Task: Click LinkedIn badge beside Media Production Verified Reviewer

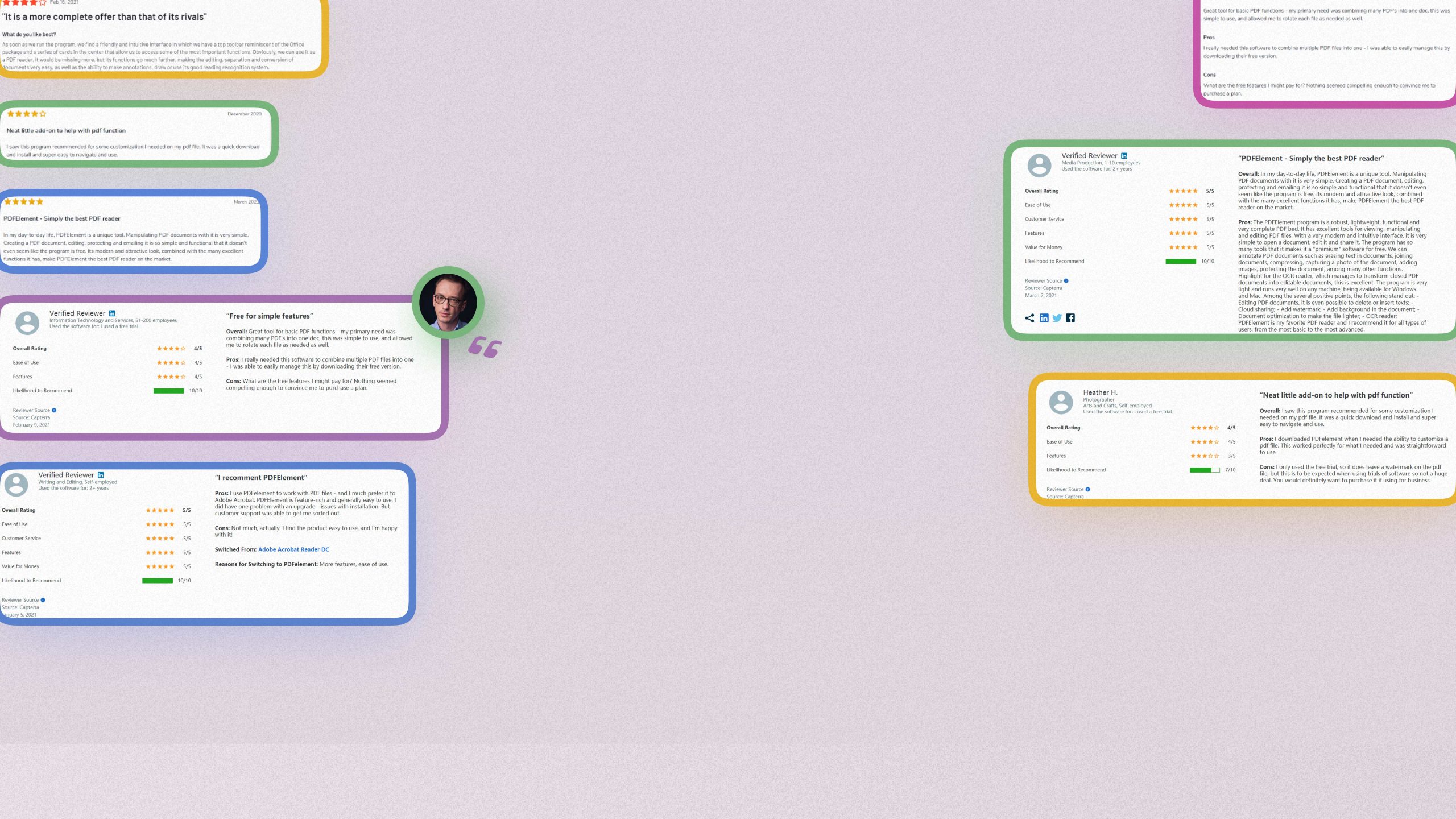Action: [x=1124, y=156]
